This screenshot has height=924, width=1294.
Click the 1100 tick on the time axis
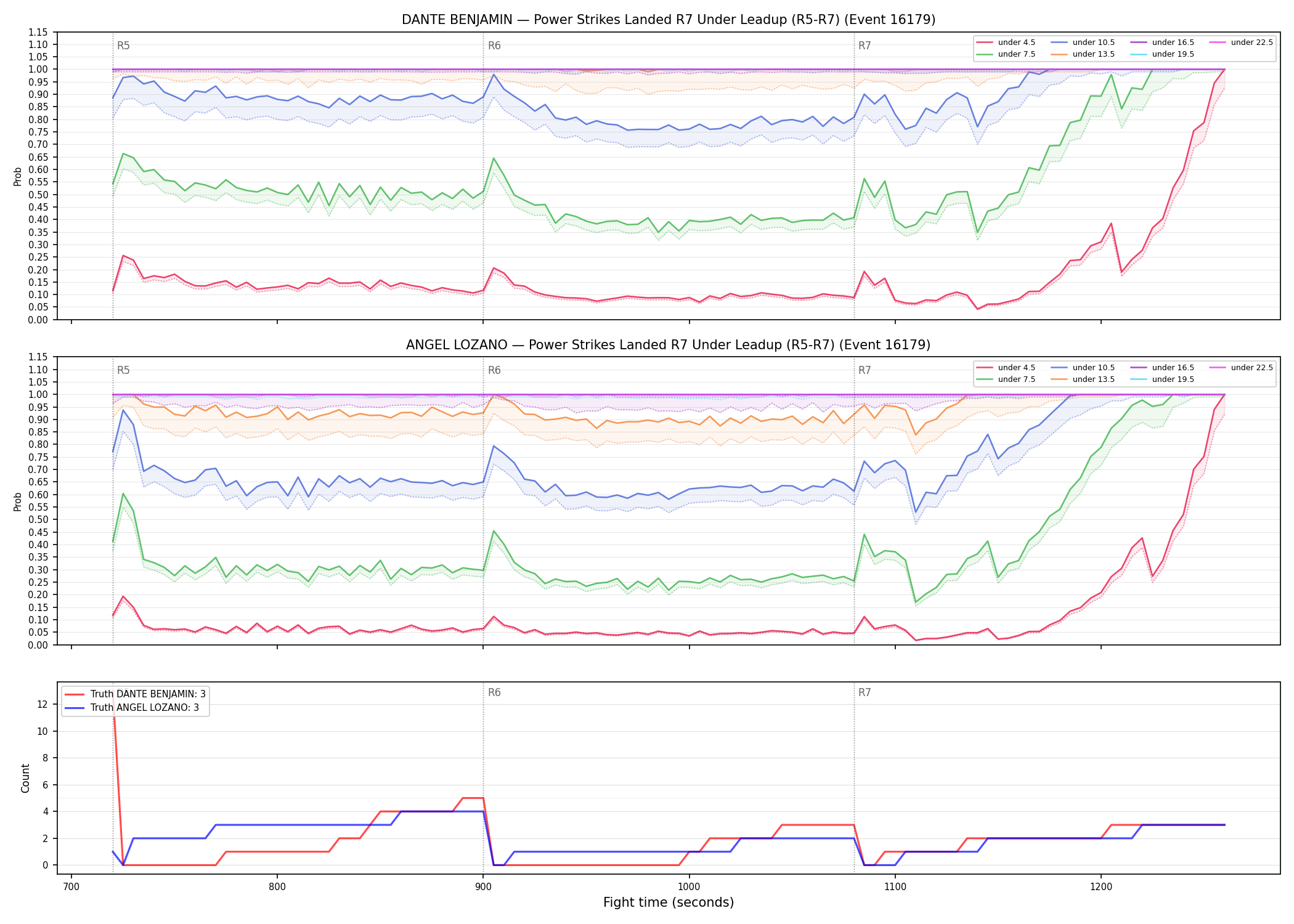(x=895, y=886)
